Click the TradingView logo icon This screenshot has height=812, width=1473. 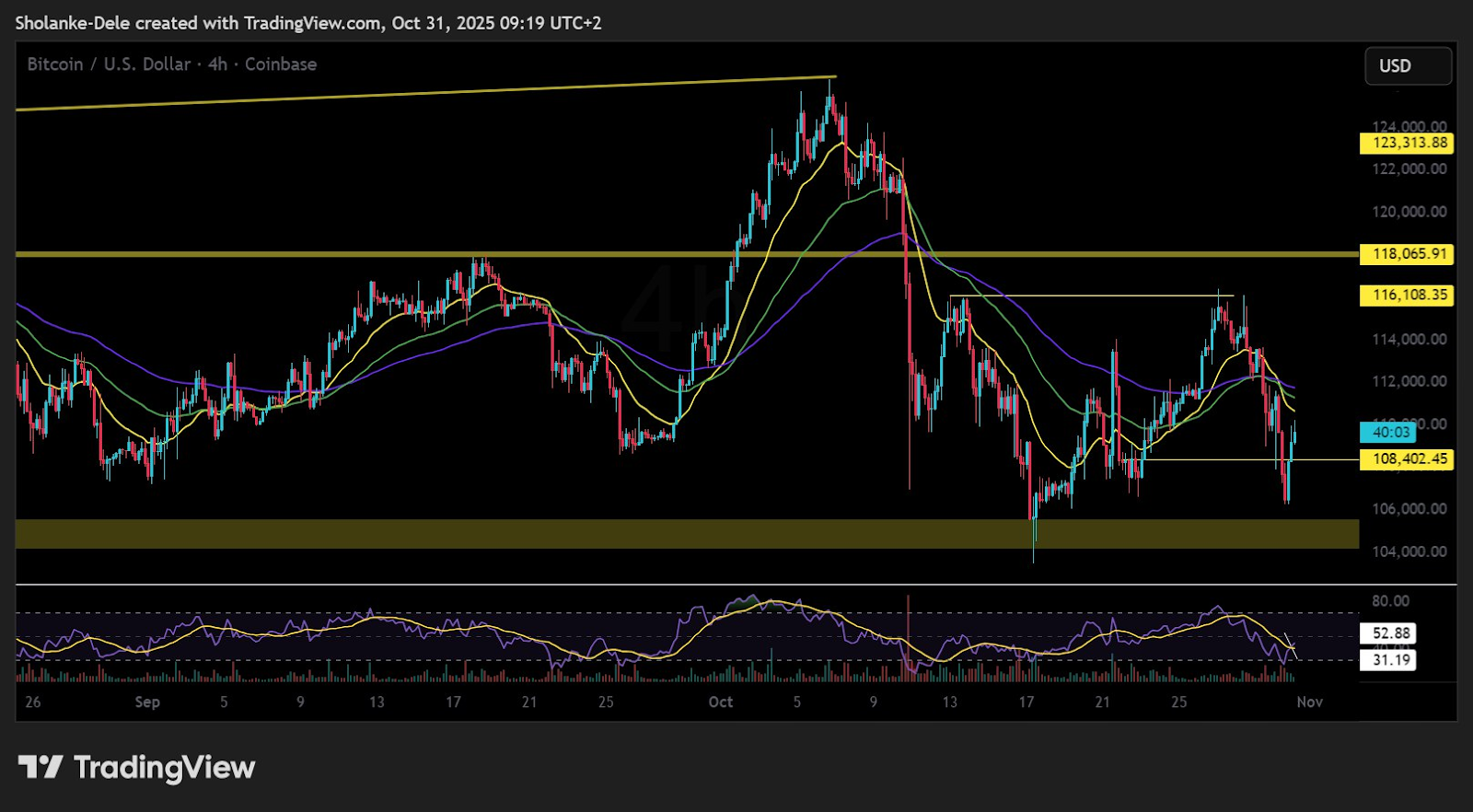coord(41,767)
